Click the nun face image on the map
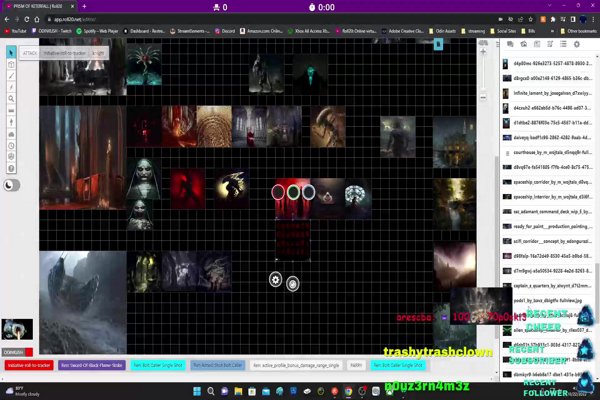The width and height of the screenshot is (600, 400). coord(143,178)
